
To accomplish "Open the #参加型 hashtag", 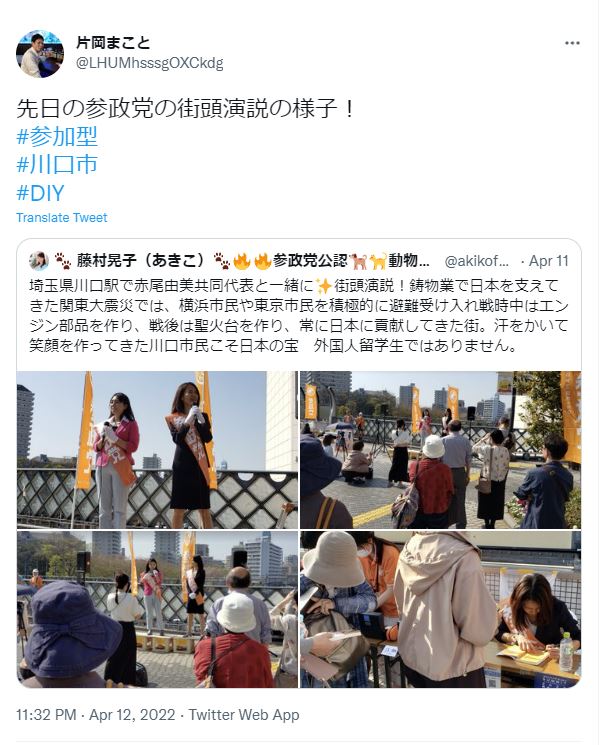I will tap(57, 137).
